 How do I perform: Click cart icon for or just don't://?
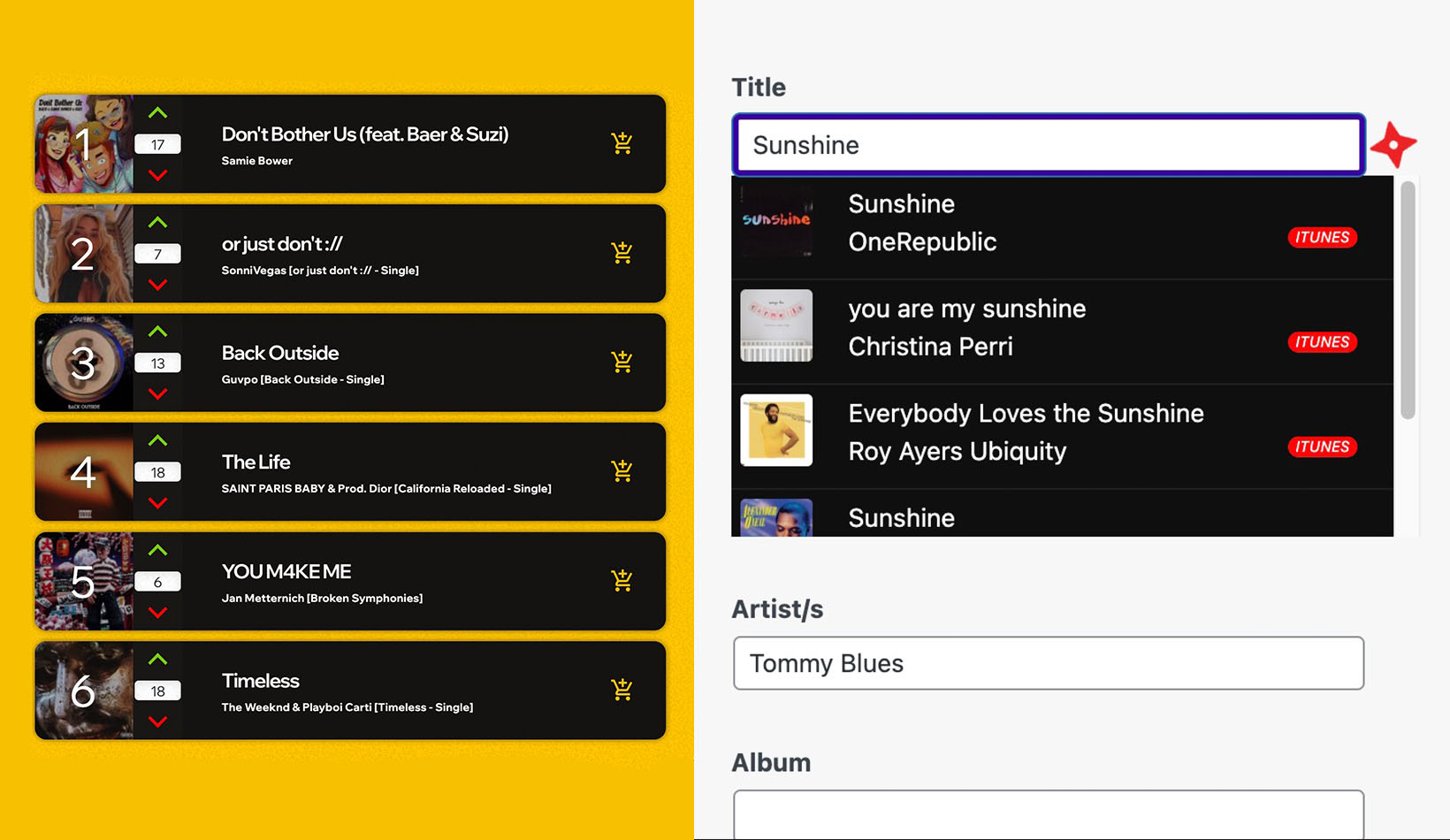pyautogui.click(x=622, y=253)
